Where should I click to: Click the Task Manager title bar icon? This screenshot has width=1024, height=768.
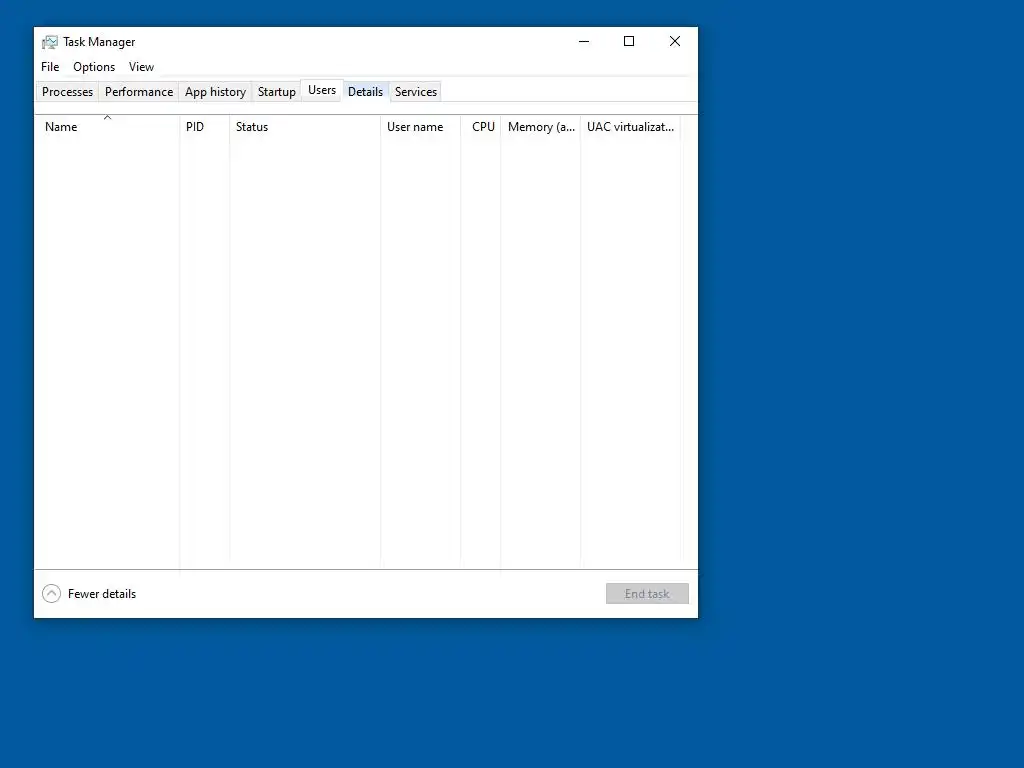point(50,42)
